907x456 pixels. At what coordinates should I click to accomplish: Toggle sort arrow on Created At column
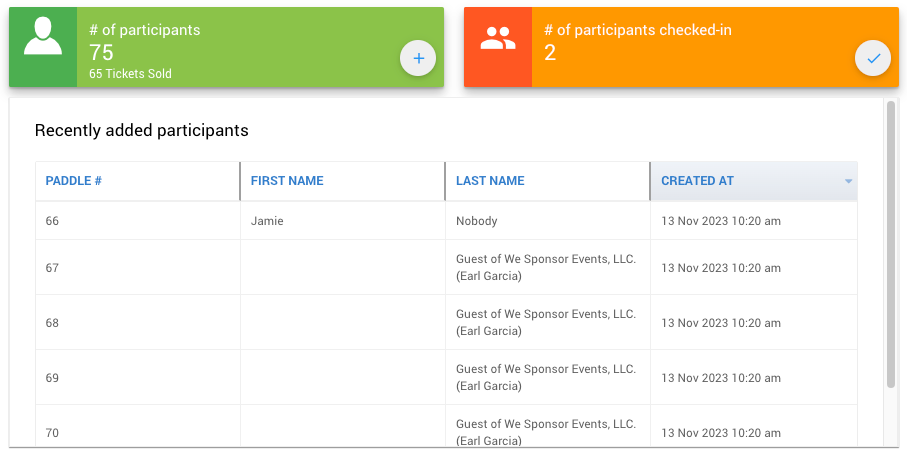coord(848,182)
